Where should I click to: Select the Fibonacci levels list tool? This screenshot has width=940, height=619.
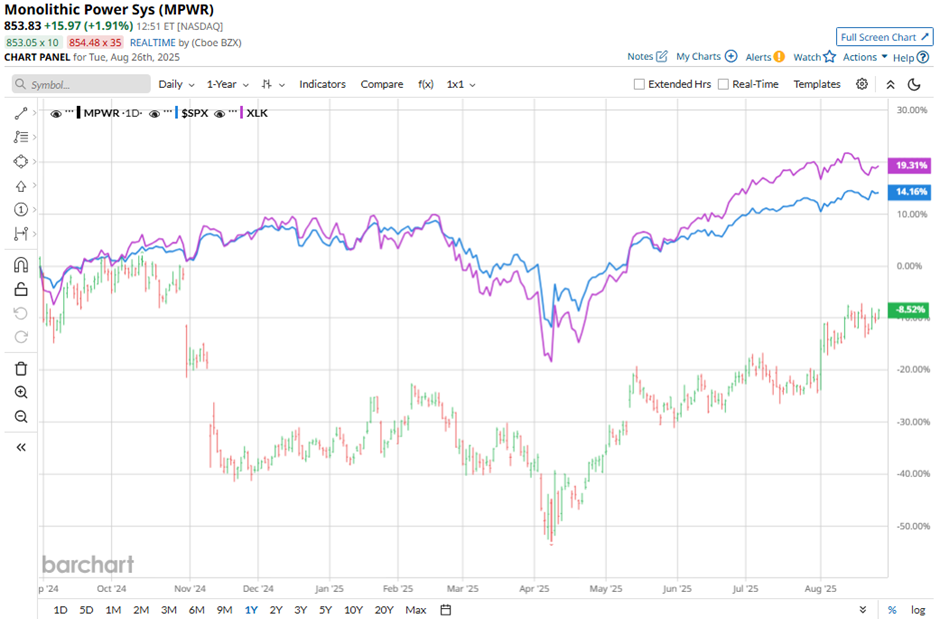point(21,137)
